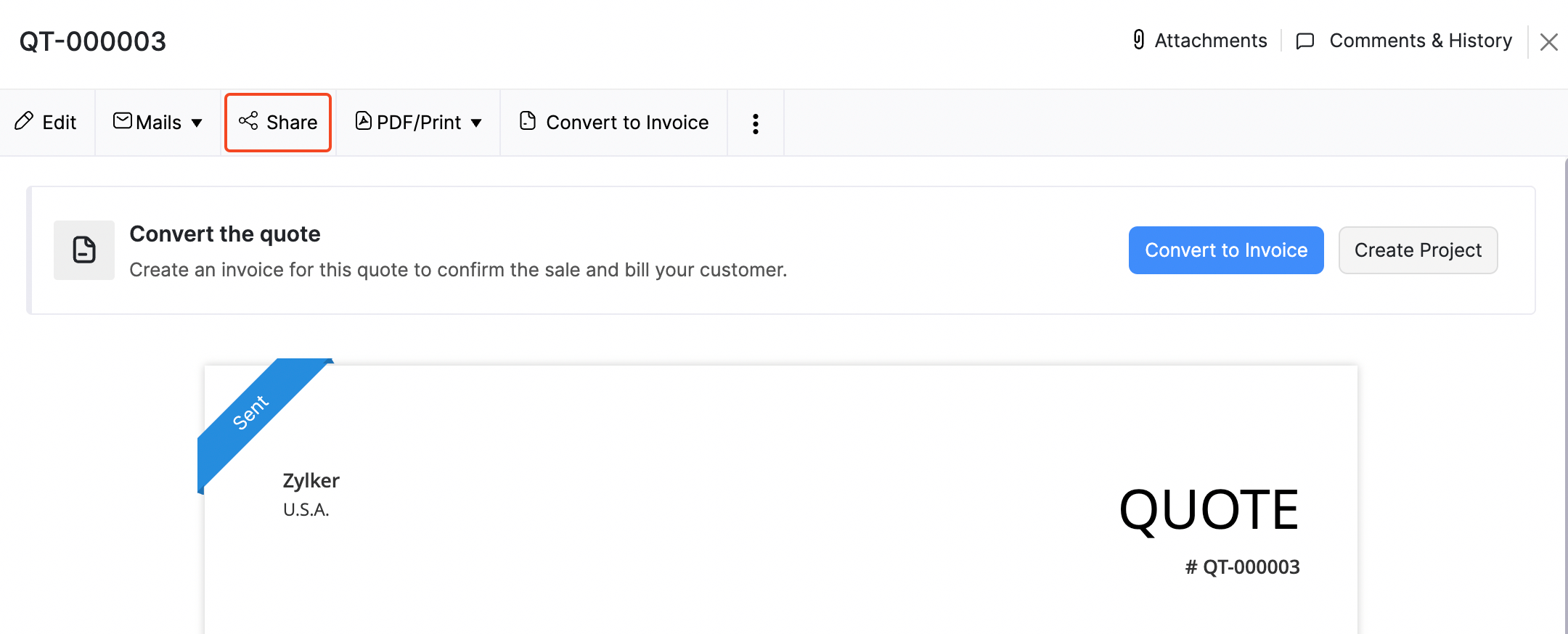Click the PDF file icon in the toolbar
Image resolution: width=1568 pixels, height=634 pixels.
[364, 121]
